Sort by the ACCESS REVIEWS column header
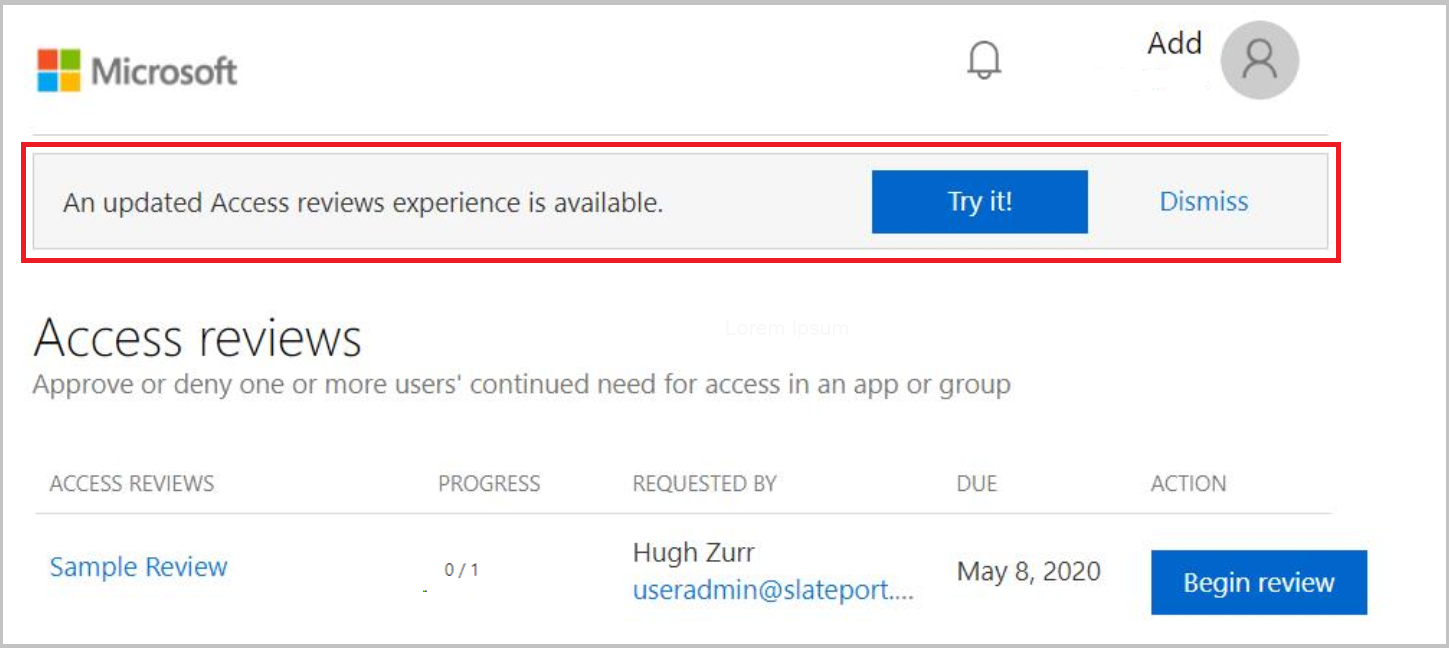Viewport: 1449px width, 648px height. coord(131,484)
